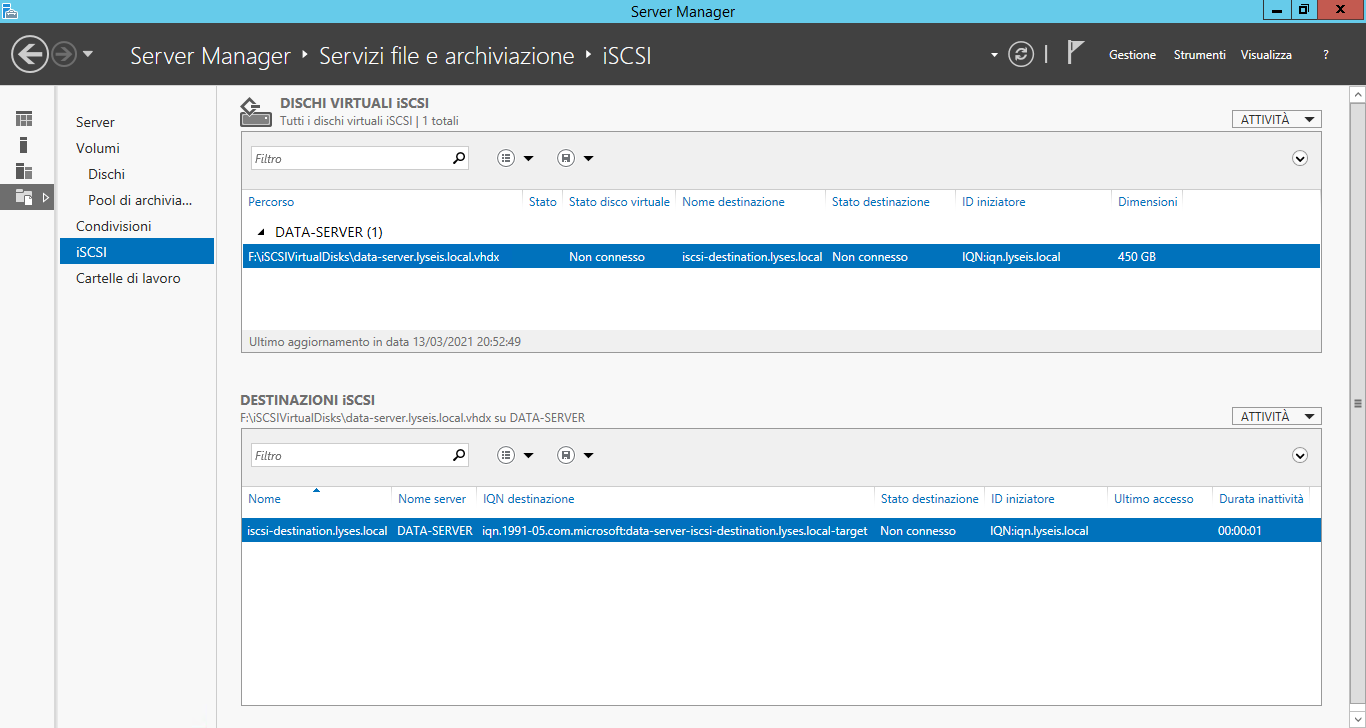Viewport: 1366px width, 728px height.
Task: Click the scrollbar up arrow
Action: click(x=1357, y=94)
